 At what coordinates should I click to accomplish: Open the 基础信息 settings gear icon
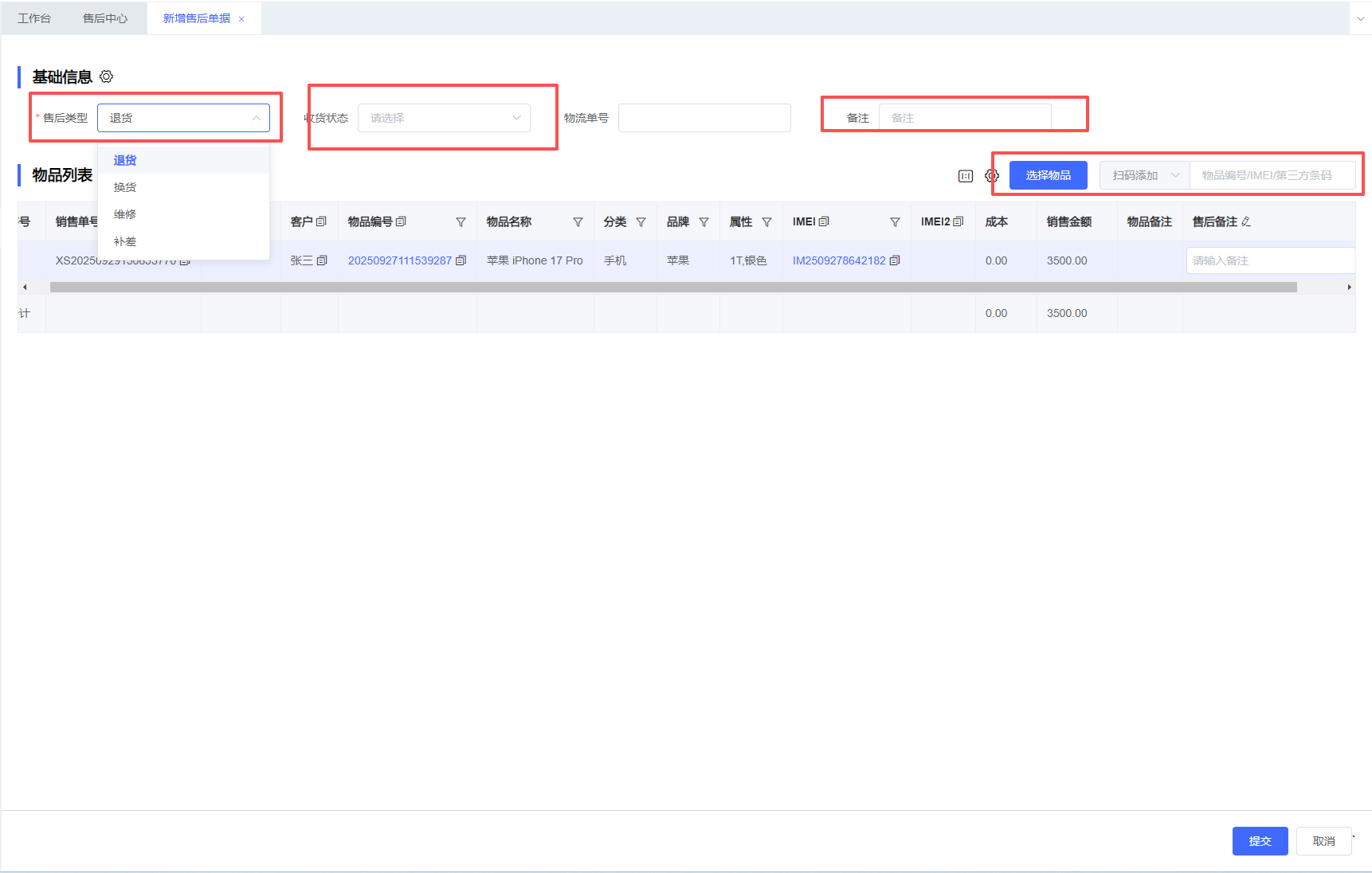[106, 76]
